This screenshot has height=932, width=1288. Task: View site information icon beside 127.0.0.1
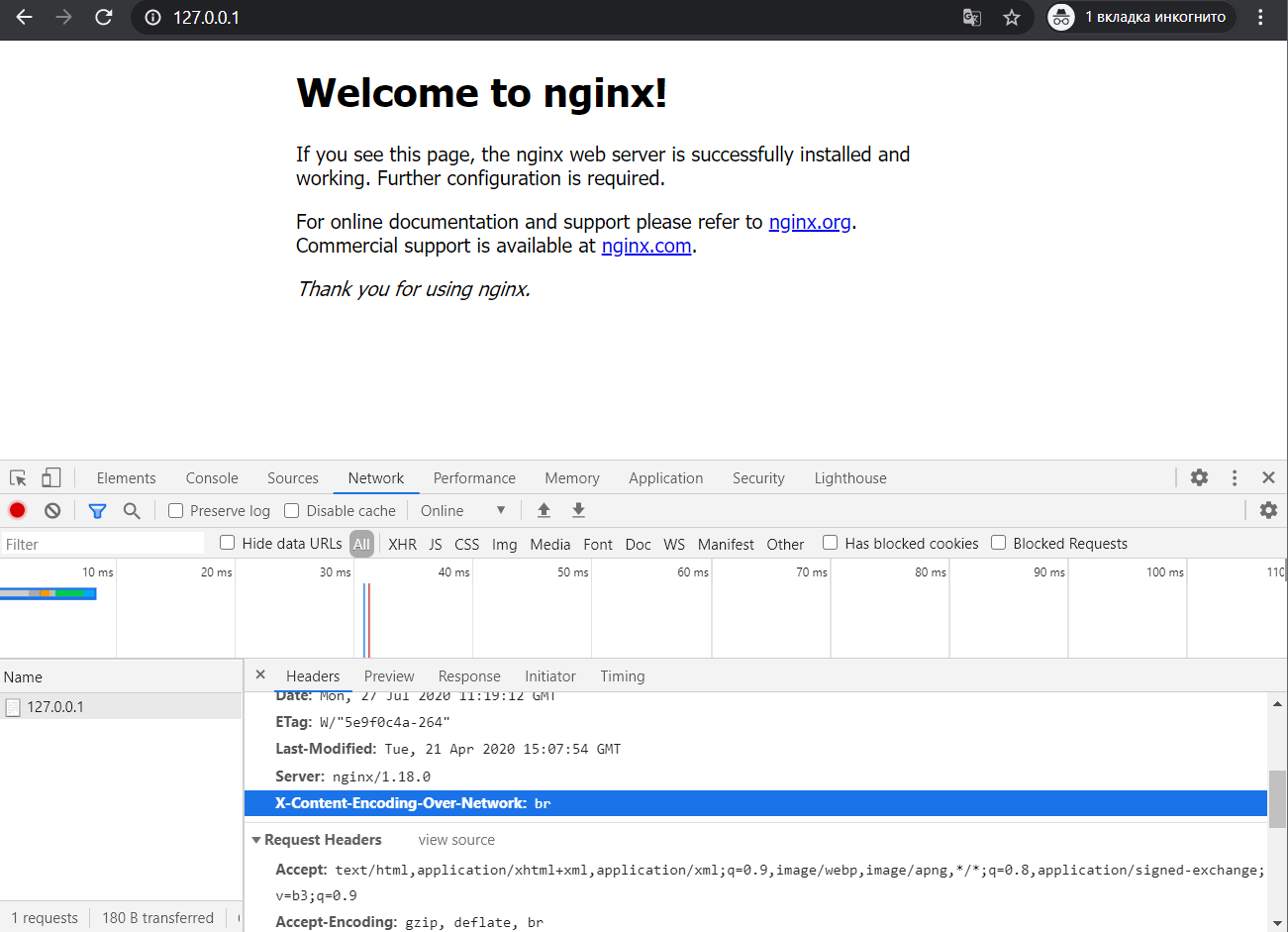coord(152,17)
